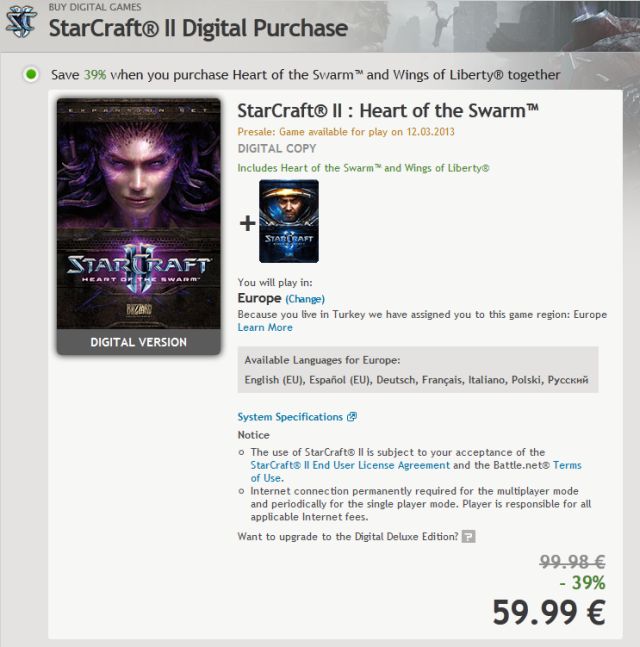Select the green Save 39% bundle radio button
Viewport: 640px width, 647px height.
(x=31, y=75)
